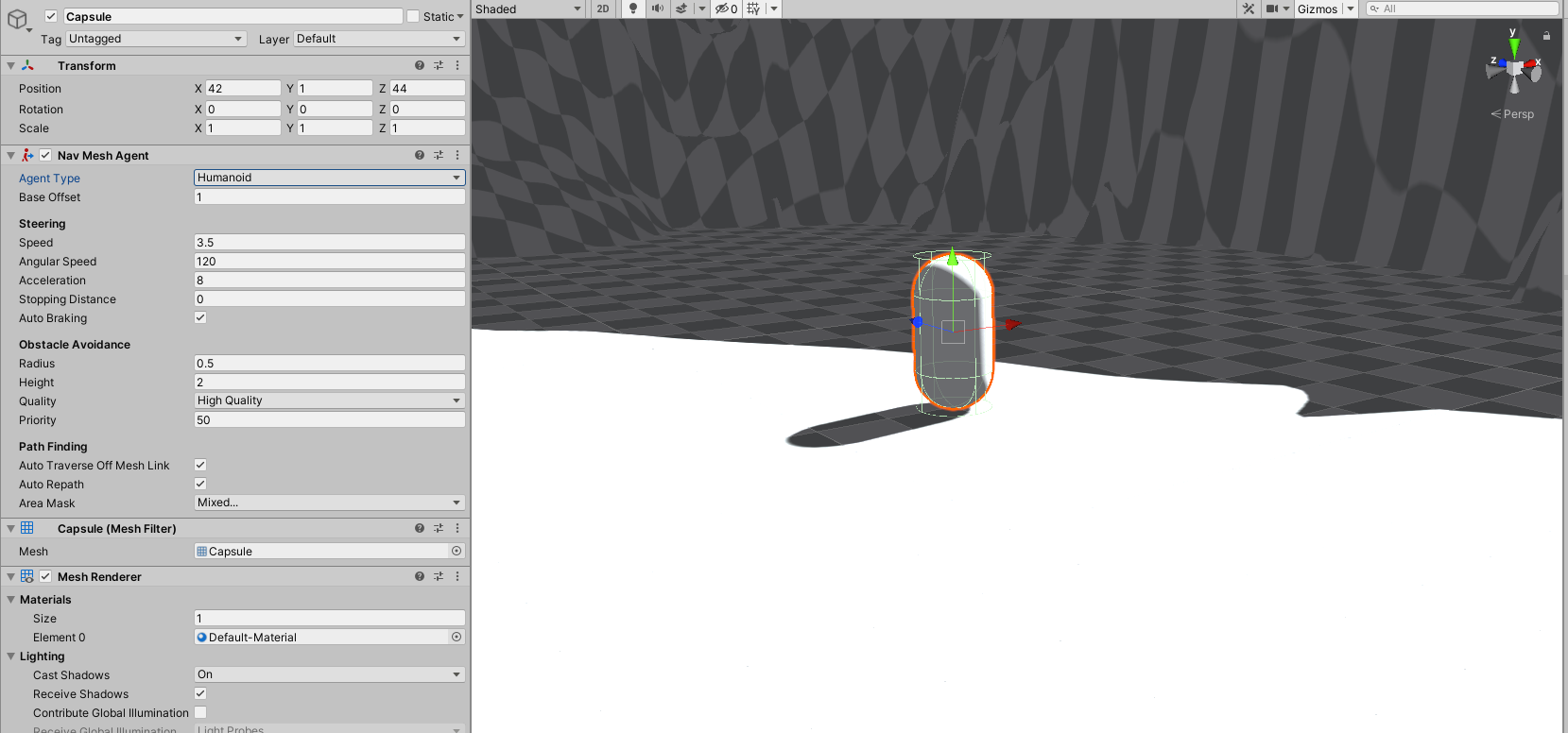
Task: Toggle scene effects (skybox/fog) icon
Action: click(681, 9)
